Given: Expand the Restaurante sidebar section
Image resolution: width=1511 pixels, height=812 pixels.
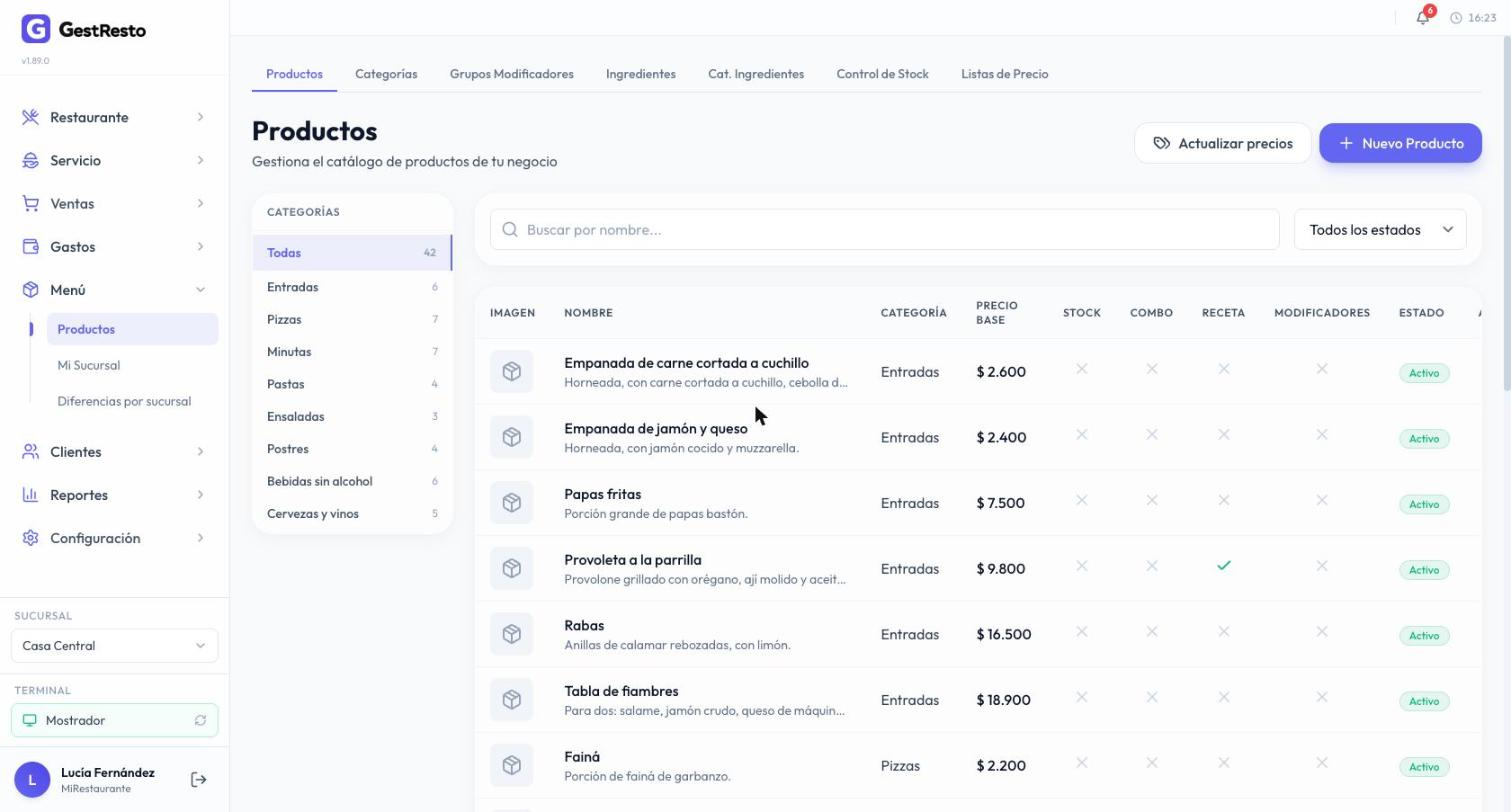Looking at the screenshot, I should click(x=114, y=117).
